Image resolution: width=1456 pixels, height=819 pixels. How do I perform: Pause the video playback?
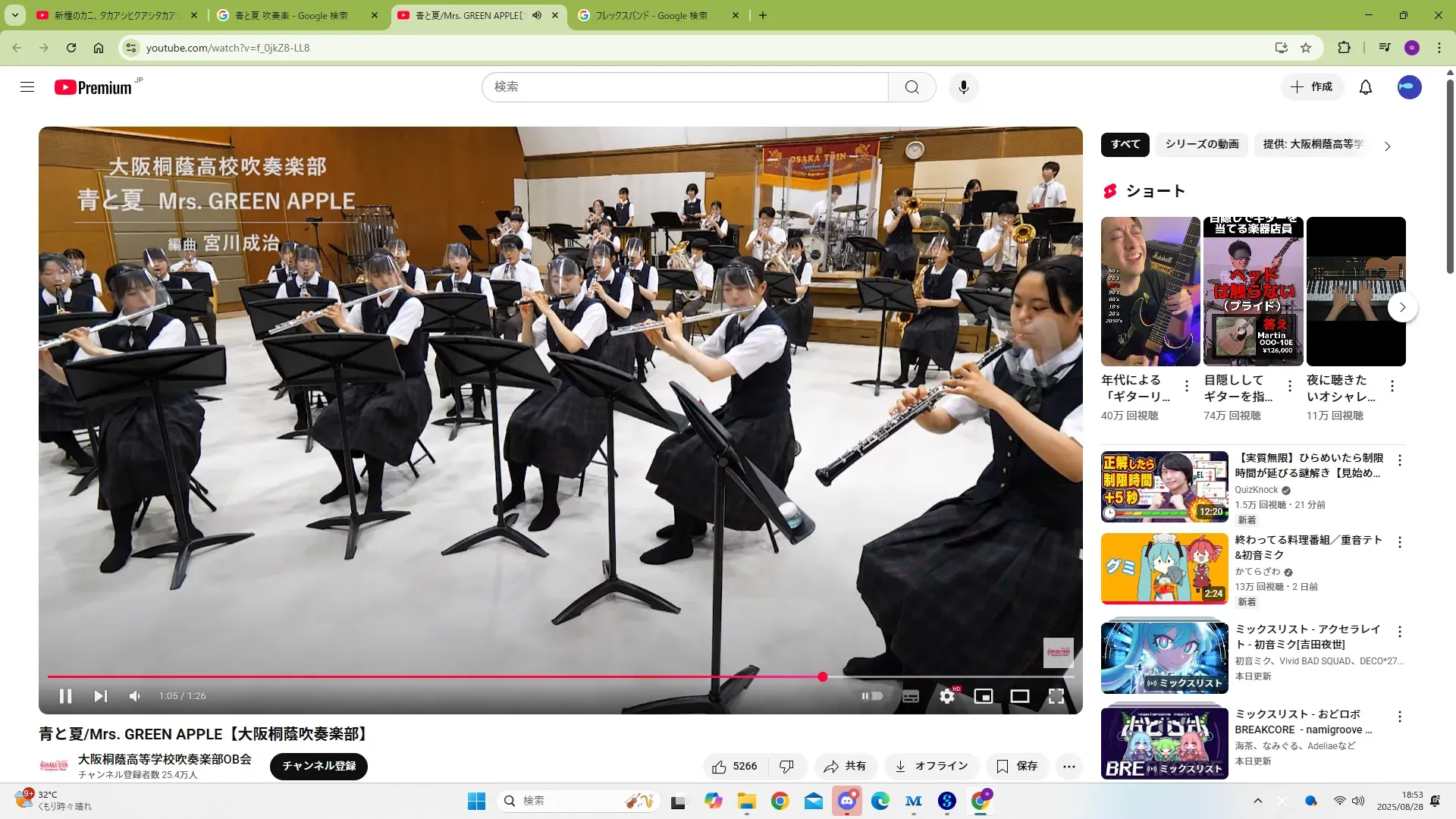coord(65,696)
